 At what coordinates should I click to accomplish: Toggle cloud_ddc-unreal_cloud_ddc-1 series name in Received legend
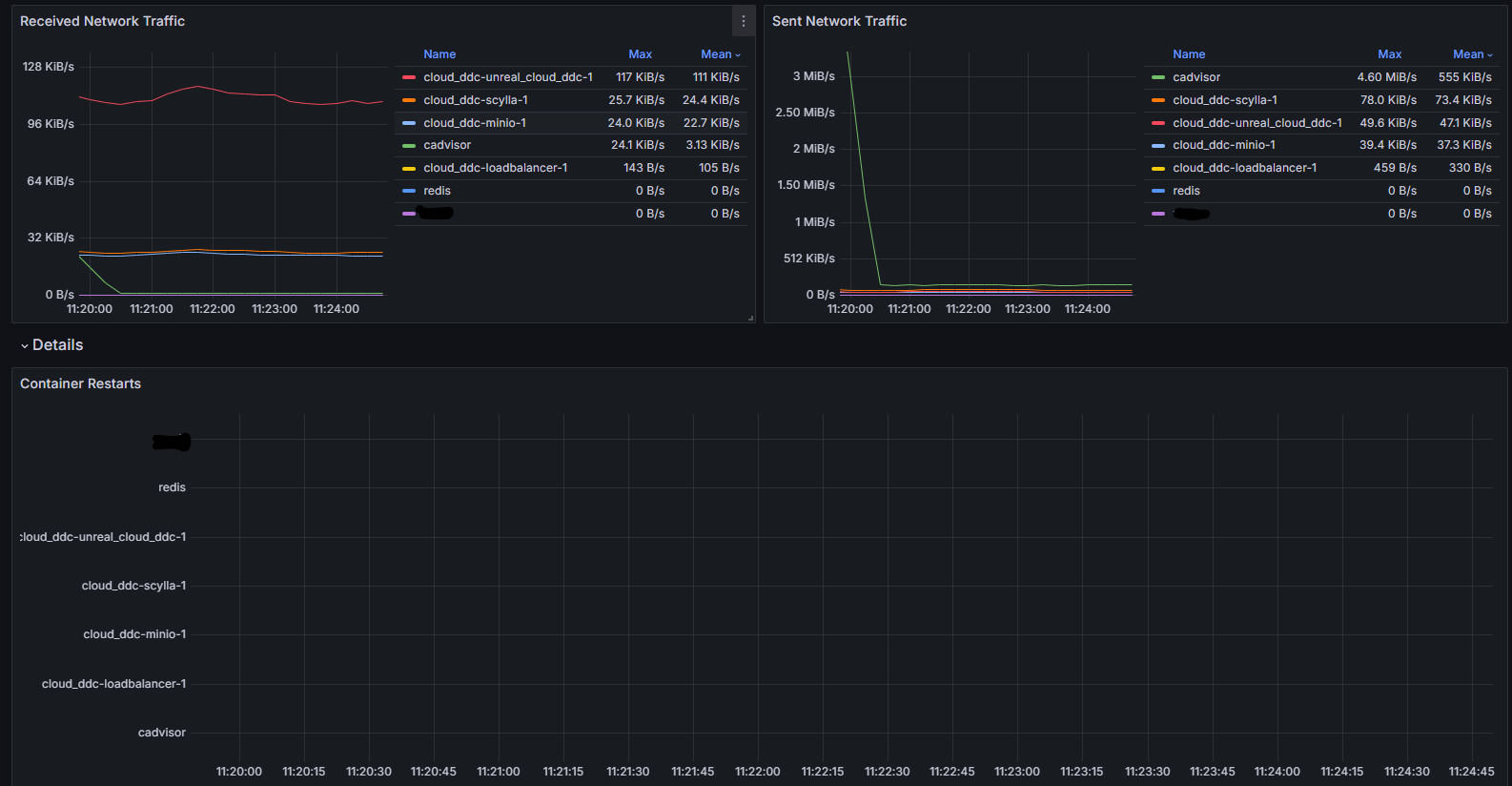(508, 77)
